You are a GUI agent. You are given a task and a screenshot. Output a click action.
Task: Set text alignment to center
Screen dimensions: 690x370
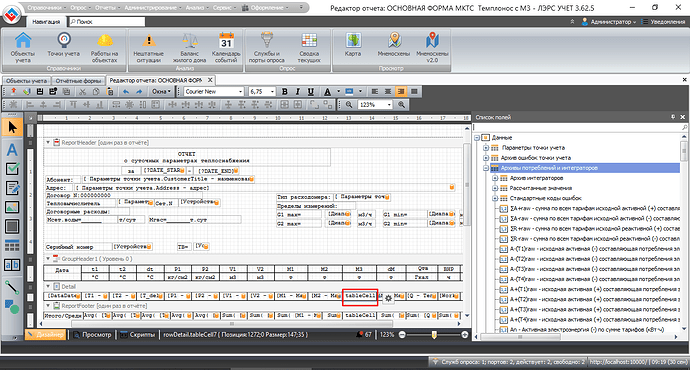388,92
